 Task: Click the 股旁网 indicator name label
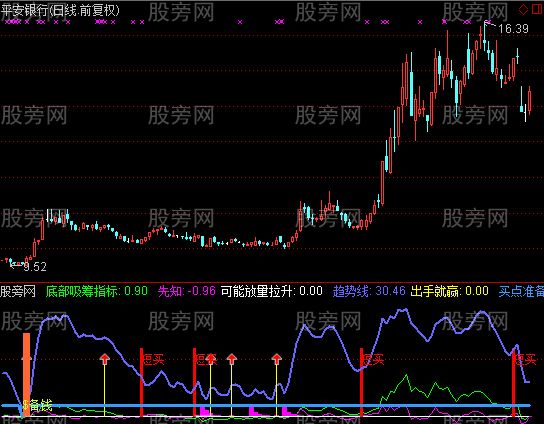click(x=18, y=291)
